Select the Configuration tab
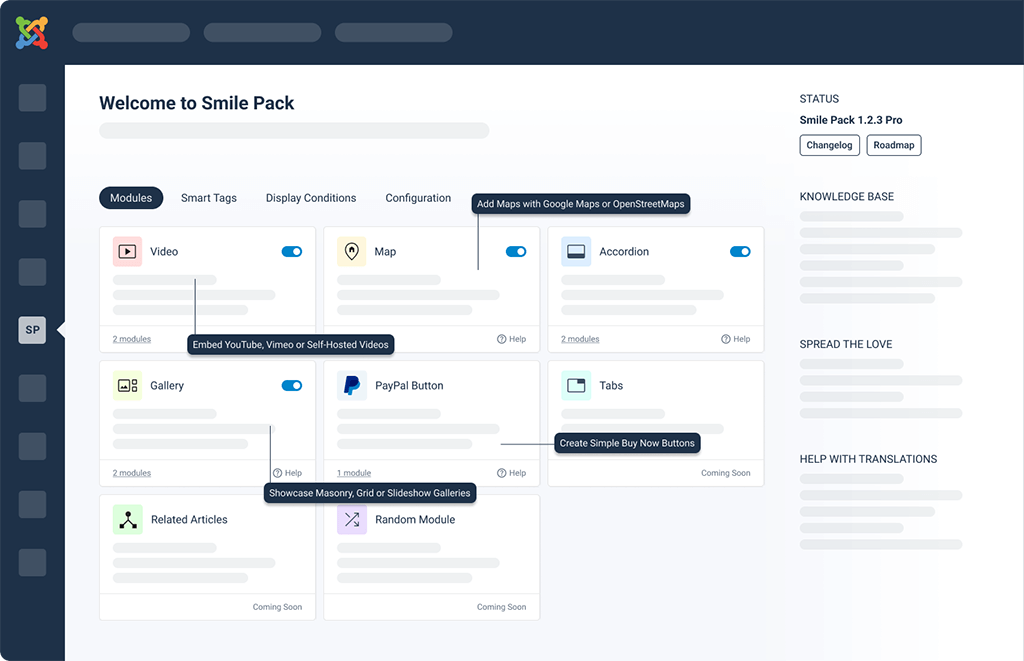The height and width of the screenshot is (661, 1024). tap(418, 198)
